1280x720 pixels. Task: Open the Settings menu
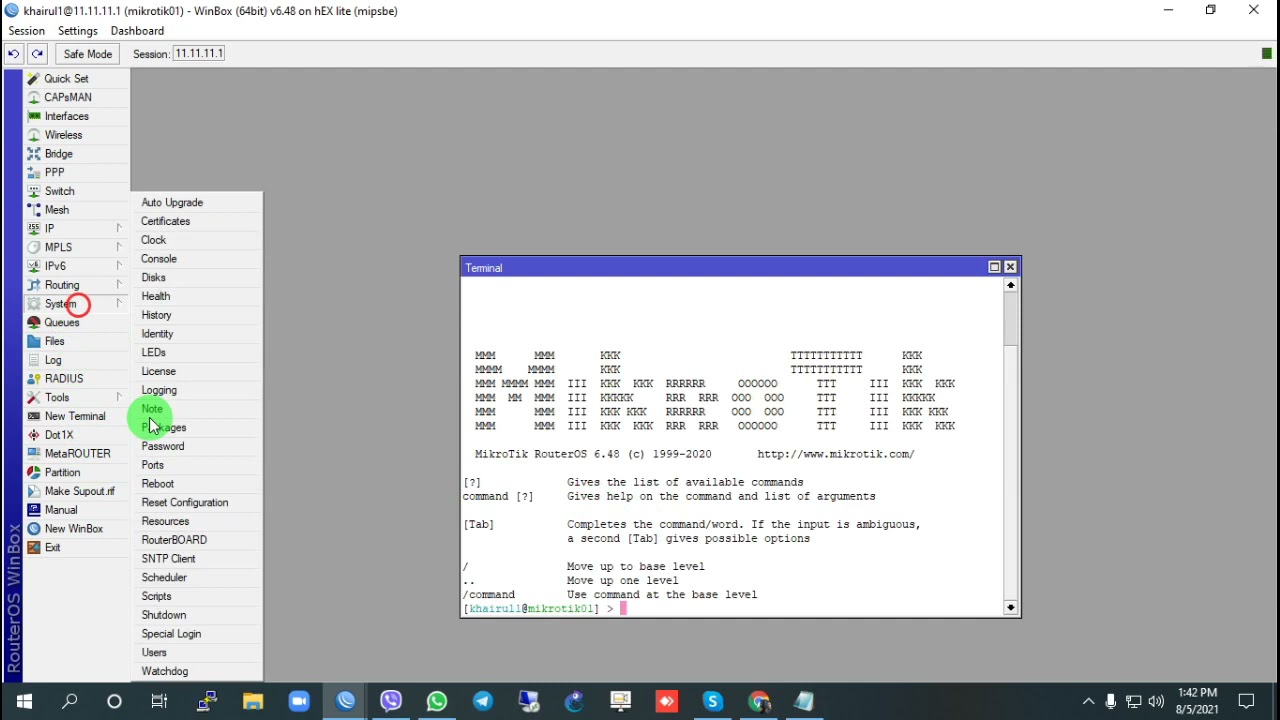77,31
